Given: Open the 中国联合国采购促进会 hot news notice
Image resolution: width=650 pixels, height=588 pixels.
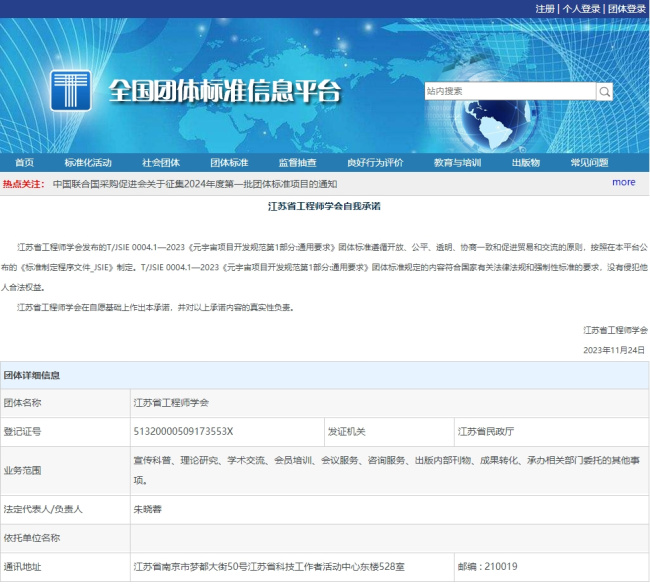Looking at the screenshot, I should pos(195,184).
